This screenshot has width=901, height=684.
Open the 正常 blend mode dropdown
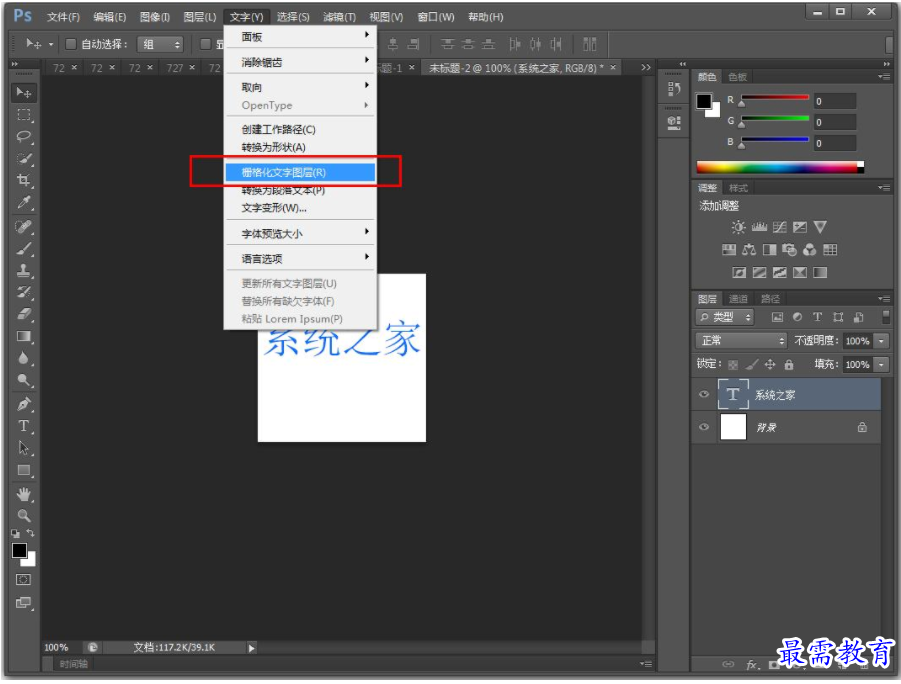click(741, 340)
